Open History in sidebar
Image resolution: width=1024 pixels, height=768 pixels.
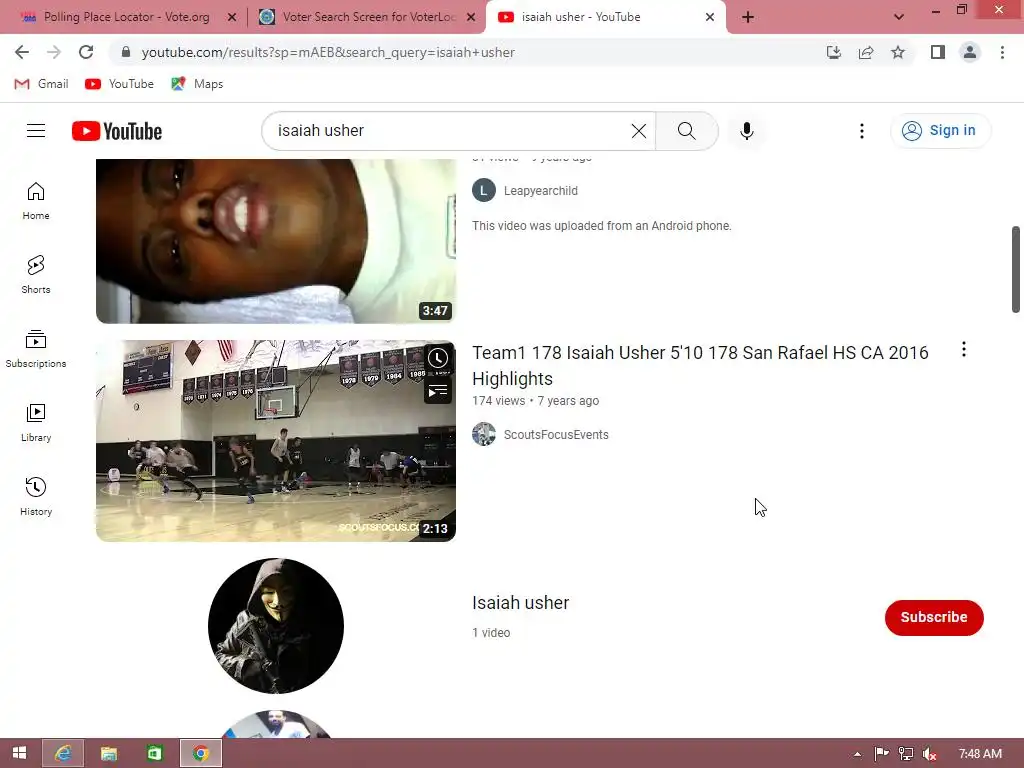tap(36, 497)
